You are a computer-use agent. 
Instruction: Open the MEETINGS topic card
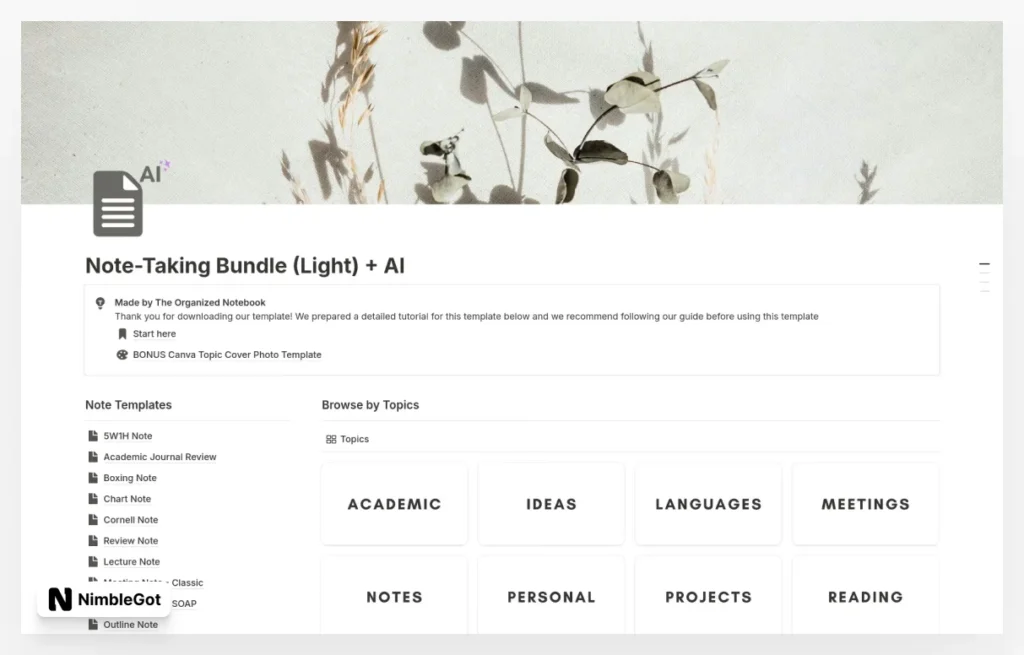tap(865, 504)
